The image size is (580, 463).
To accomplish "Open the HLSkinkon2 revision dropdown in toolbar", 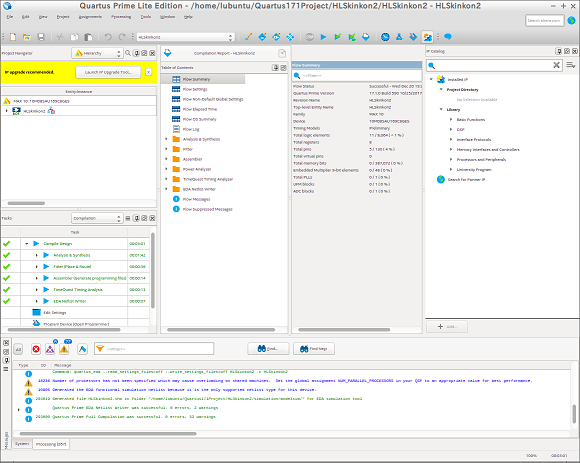I will (x=186, y=37).
